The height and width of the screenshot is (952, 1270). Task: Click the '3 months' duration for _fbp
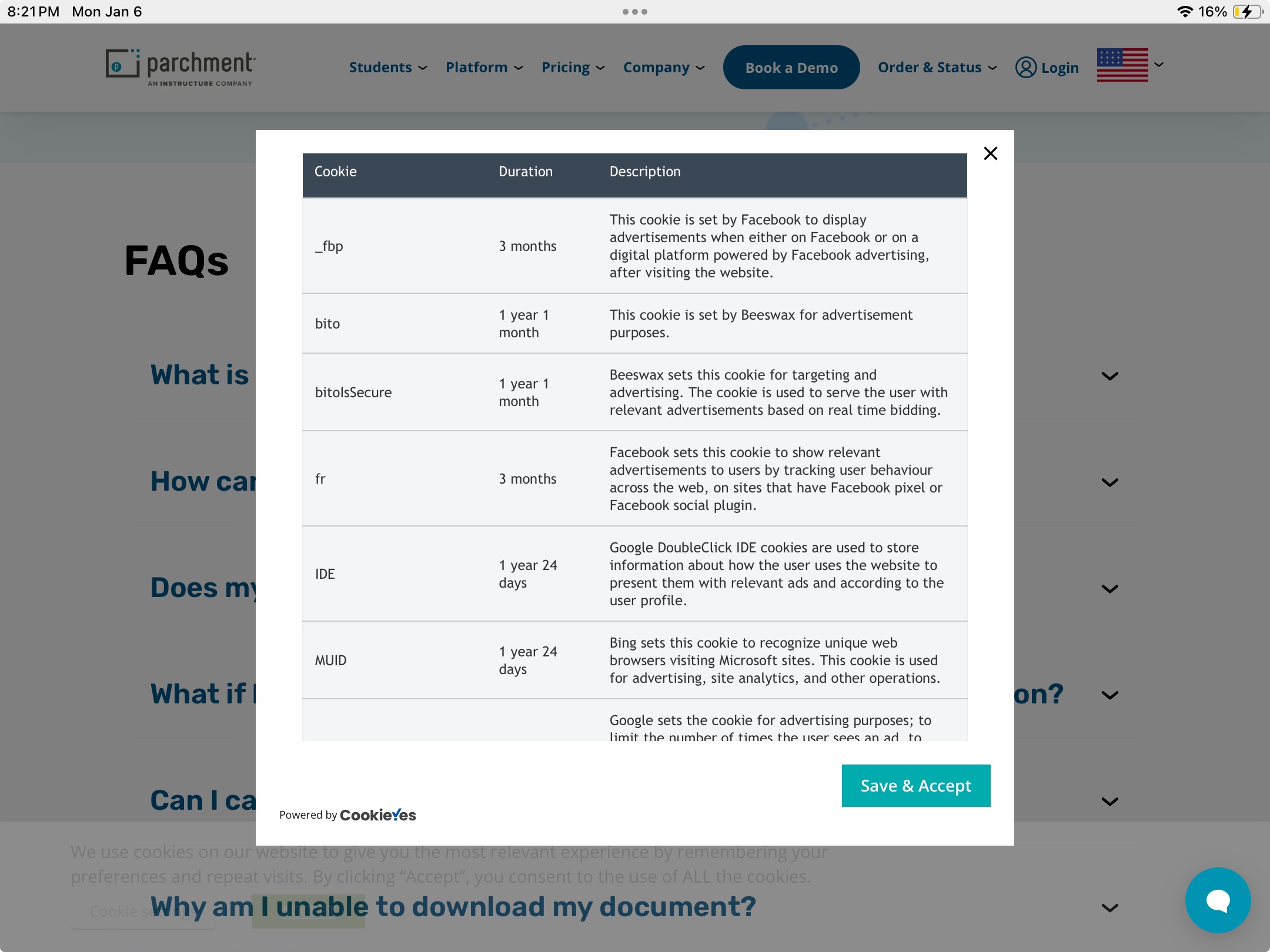[x=527, y=246]
